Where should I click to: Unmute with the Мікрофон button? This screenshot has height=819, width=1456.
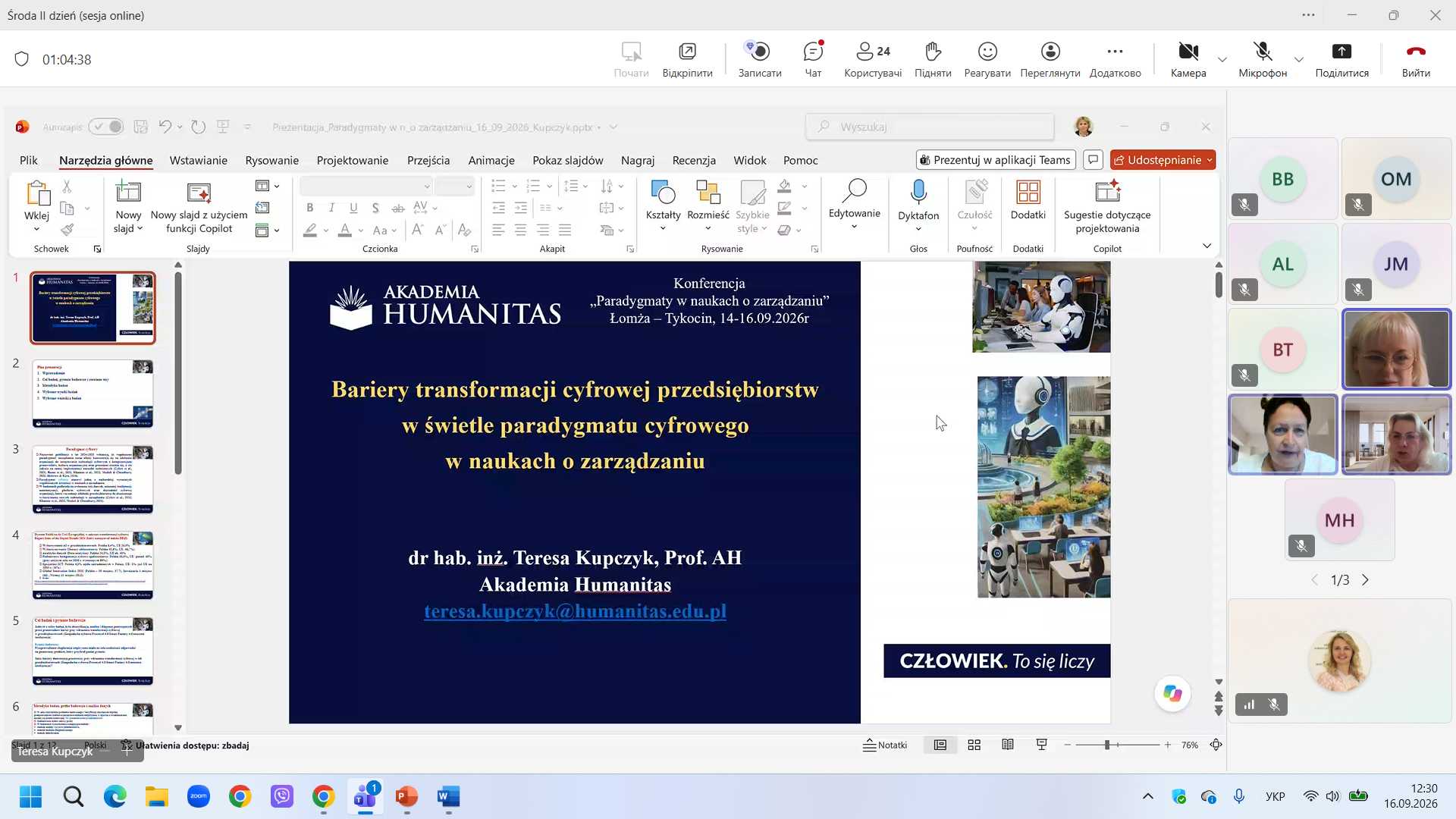pyautogui.click(x=1263, y=59)
